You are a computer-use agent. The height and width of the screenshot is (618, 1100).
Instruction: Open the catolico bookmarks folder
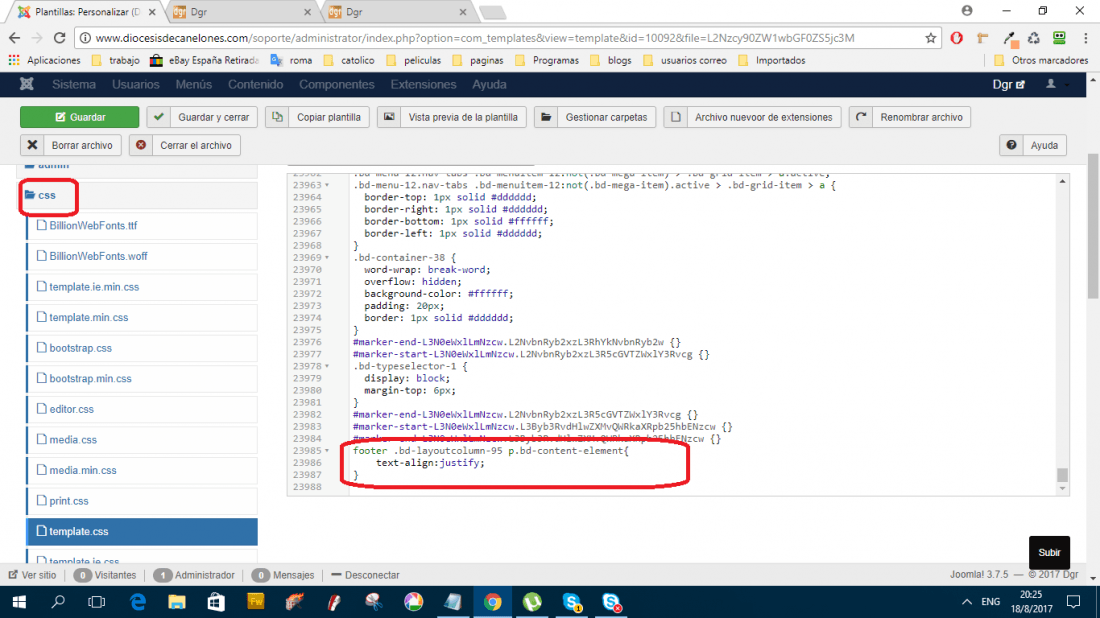point(349,60)
